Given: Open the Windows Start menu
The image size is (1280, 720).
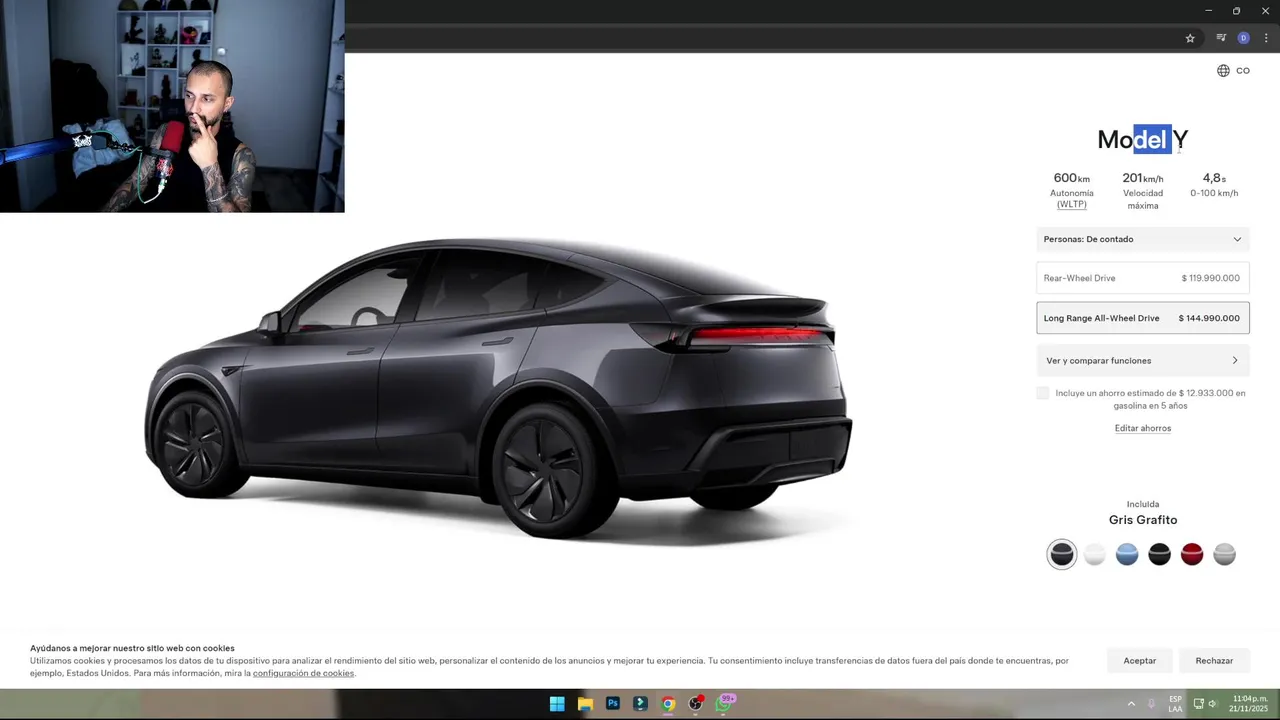Looking at the screenshot, I should point(557,704).
